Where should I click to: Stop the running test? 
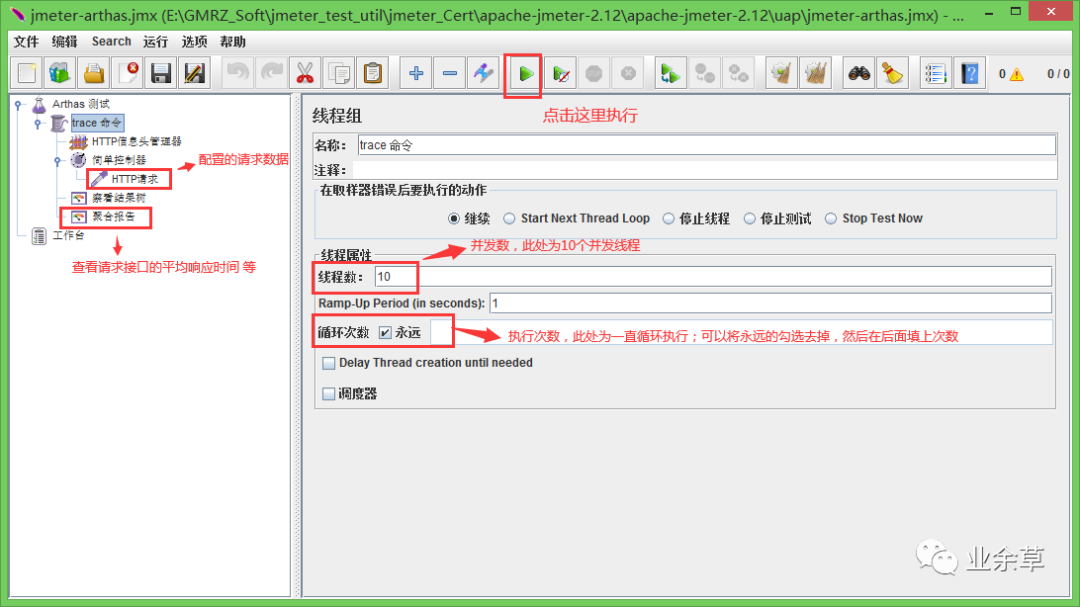[594, 73]
